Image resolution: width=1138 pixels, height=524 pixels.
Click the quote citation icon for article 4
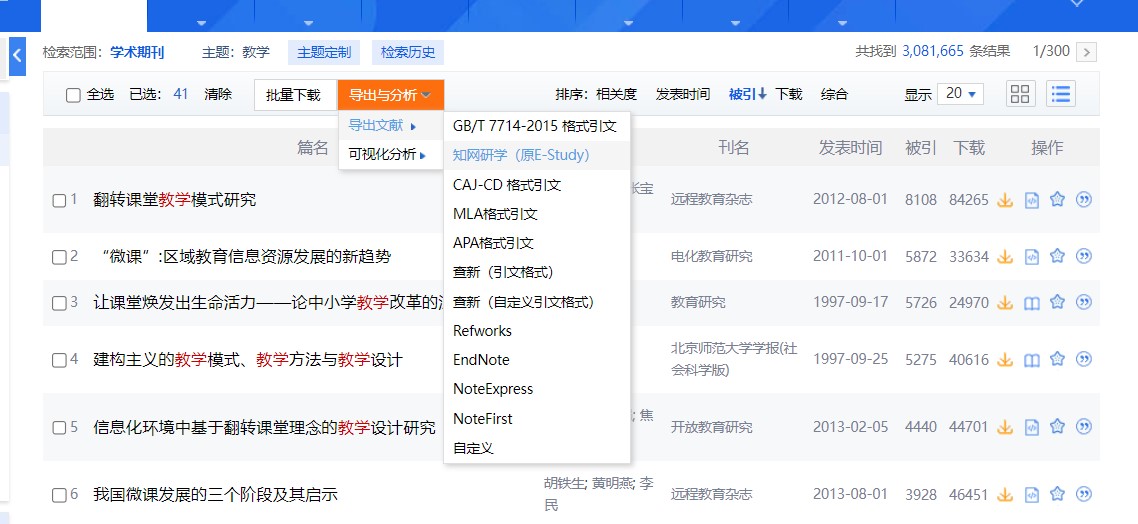(x=1083, y=360)
